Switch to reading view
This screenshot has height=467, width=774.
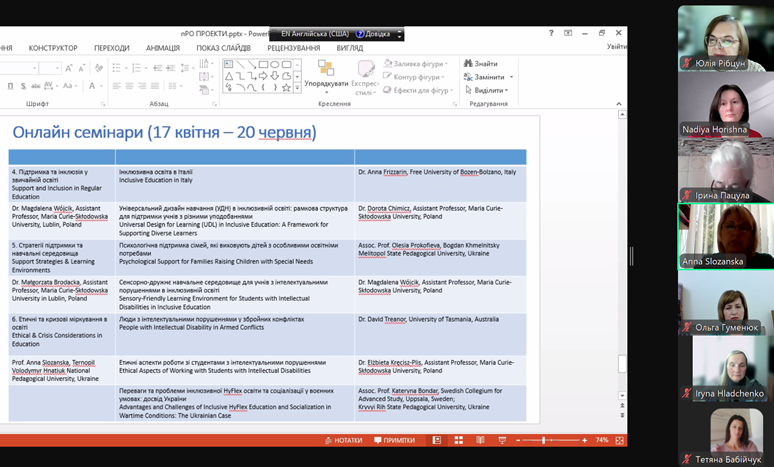(x=480, y=440)
